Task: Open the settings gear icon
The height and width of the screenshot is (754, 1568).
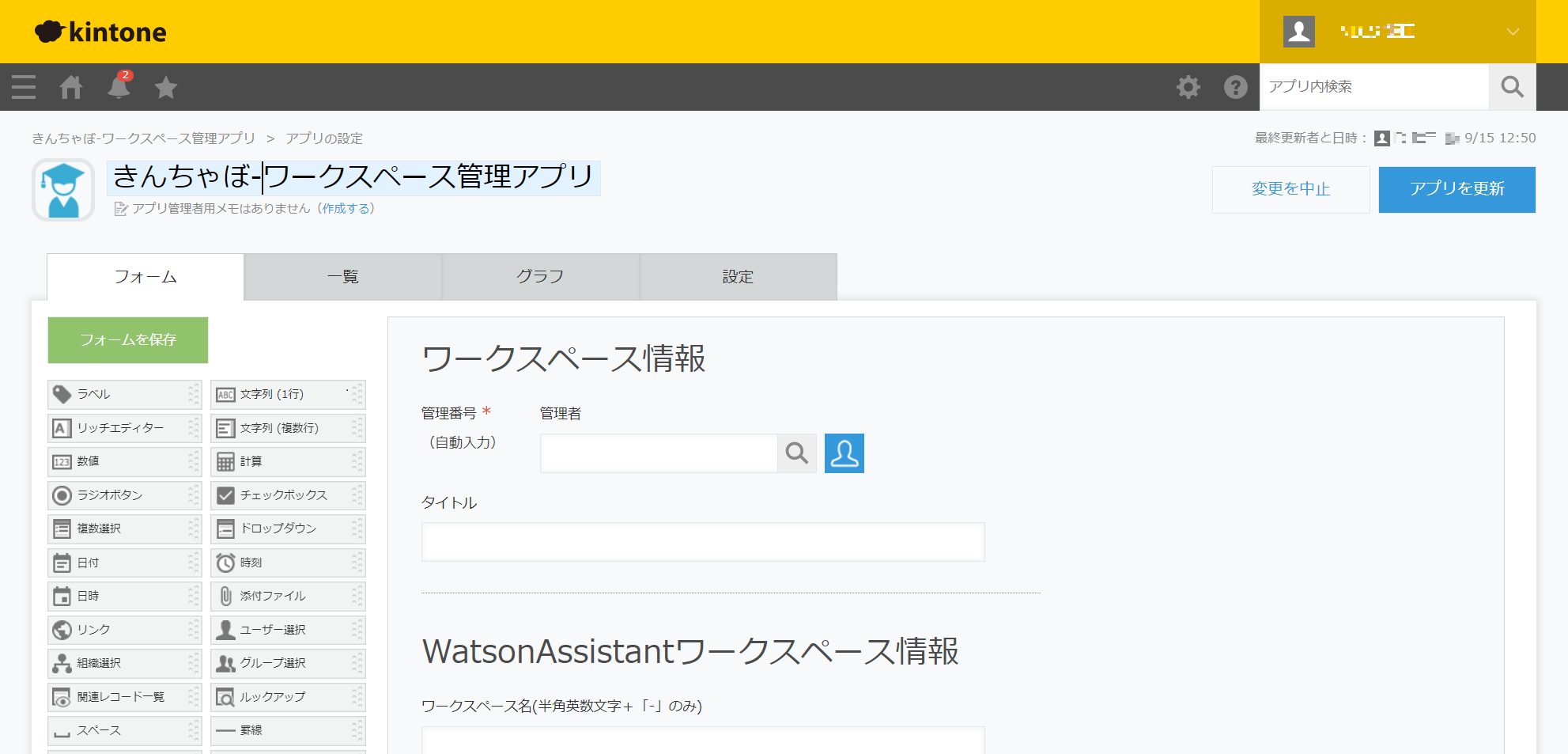Action: pyautogui.click(x=1188, y=87)
